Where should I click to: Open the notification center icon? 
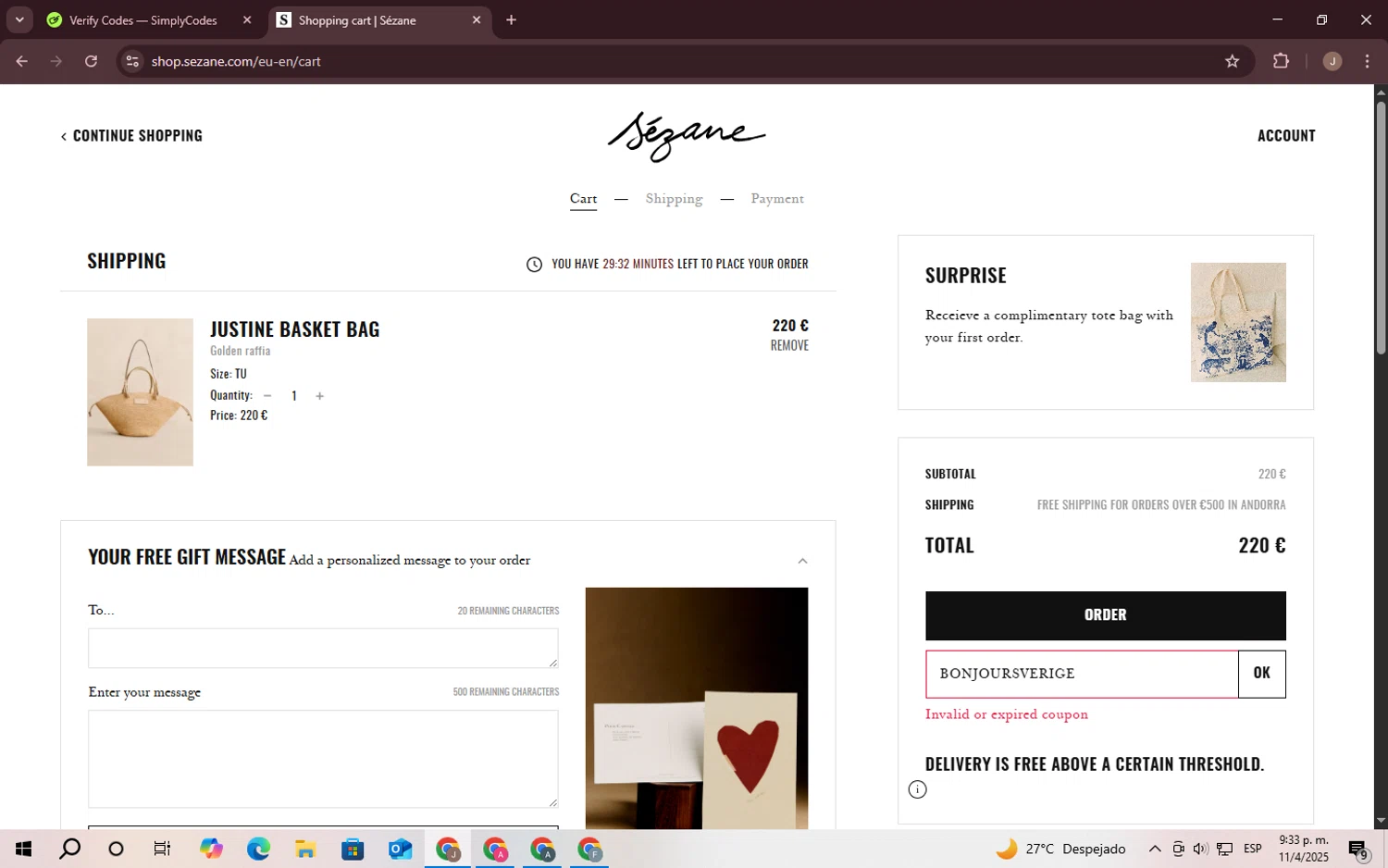(x=1358, y=849)
